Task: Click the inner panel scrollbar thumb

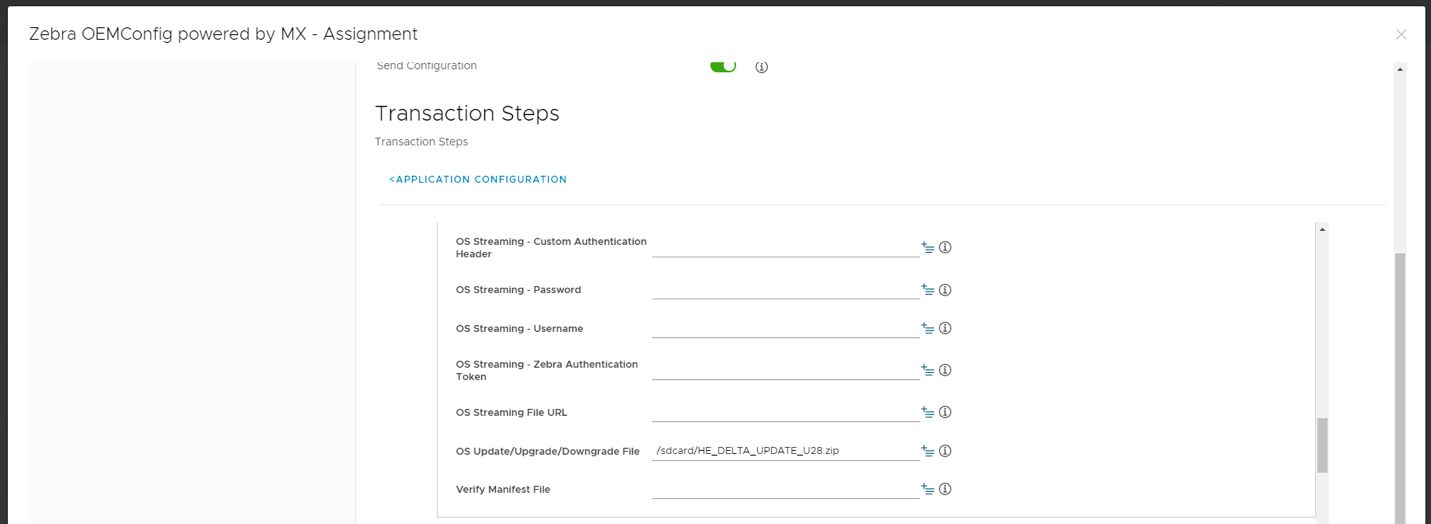Action: click(1322, 445)
